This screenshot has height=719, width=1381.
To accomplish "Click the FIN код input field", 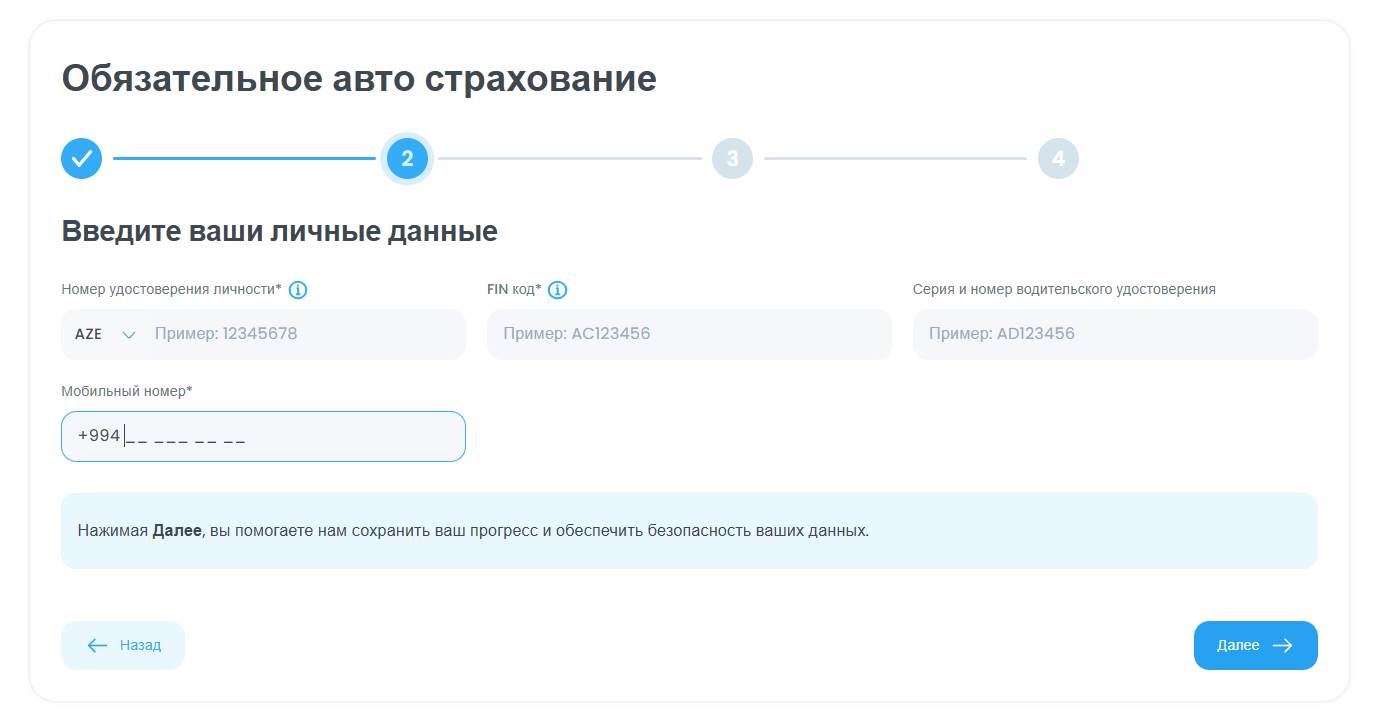I will point(688,333).
